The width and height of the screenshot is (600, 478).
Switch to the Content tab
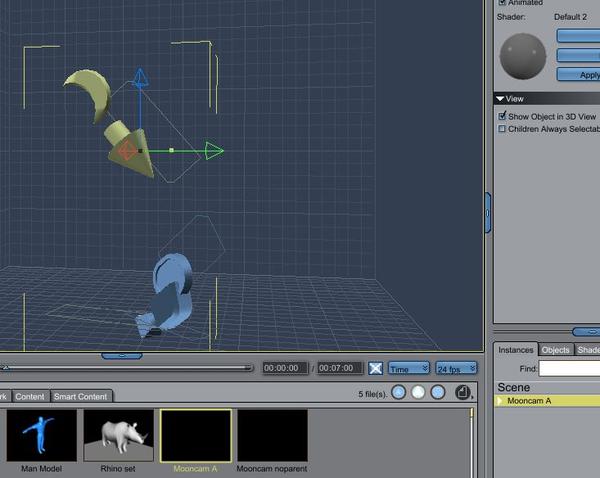pos(30,396)
